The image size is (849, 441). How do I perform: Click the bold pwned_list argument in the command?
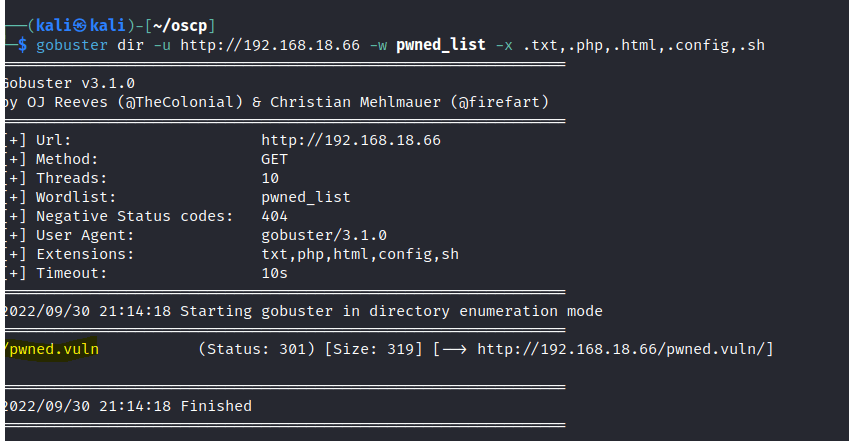441,46
